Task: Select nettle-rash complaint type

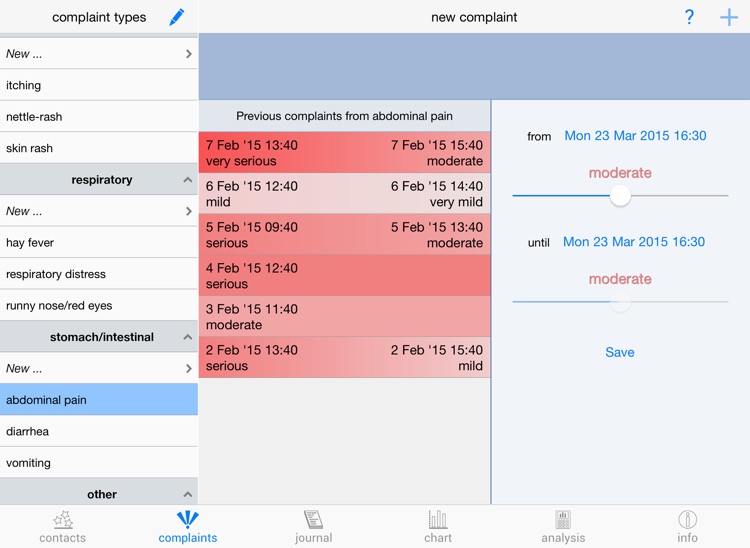Action: coord(99,117)
